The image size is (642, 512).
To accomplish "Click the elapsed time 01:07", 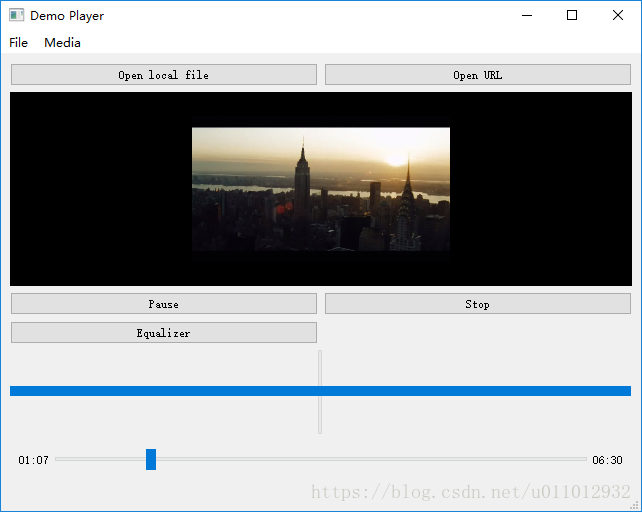I will [33, 460].
